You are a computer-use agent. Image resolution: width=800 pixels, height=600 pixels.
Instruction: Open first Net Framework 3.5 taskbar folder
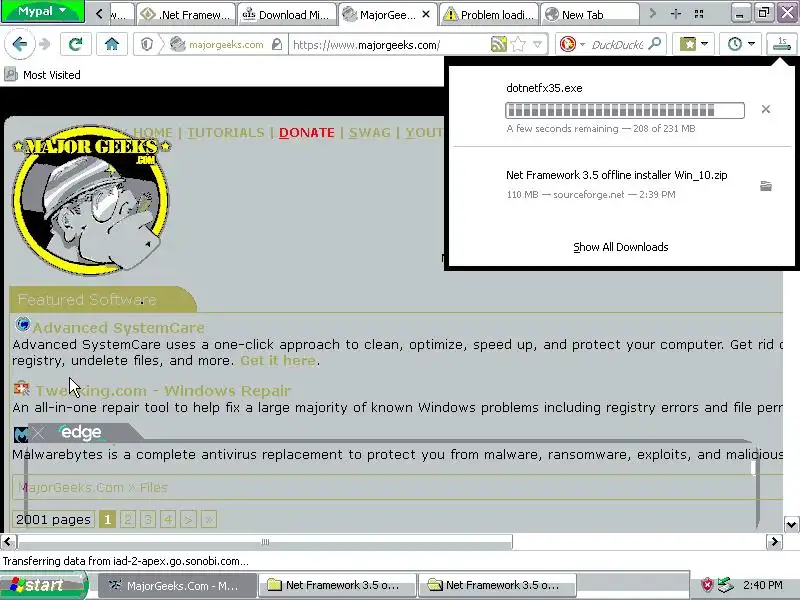[337, 586]
